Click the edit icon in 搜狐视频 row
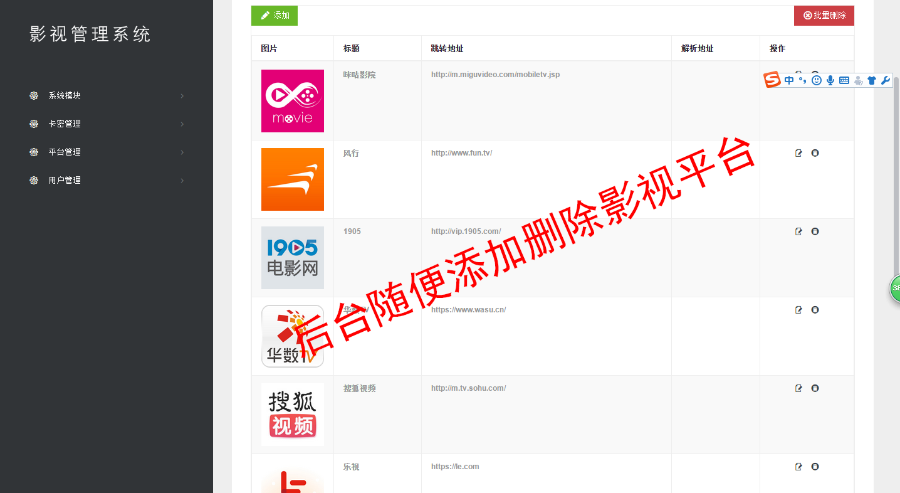Viewport: 900px width, 493px height. click(x=798, y=388)
